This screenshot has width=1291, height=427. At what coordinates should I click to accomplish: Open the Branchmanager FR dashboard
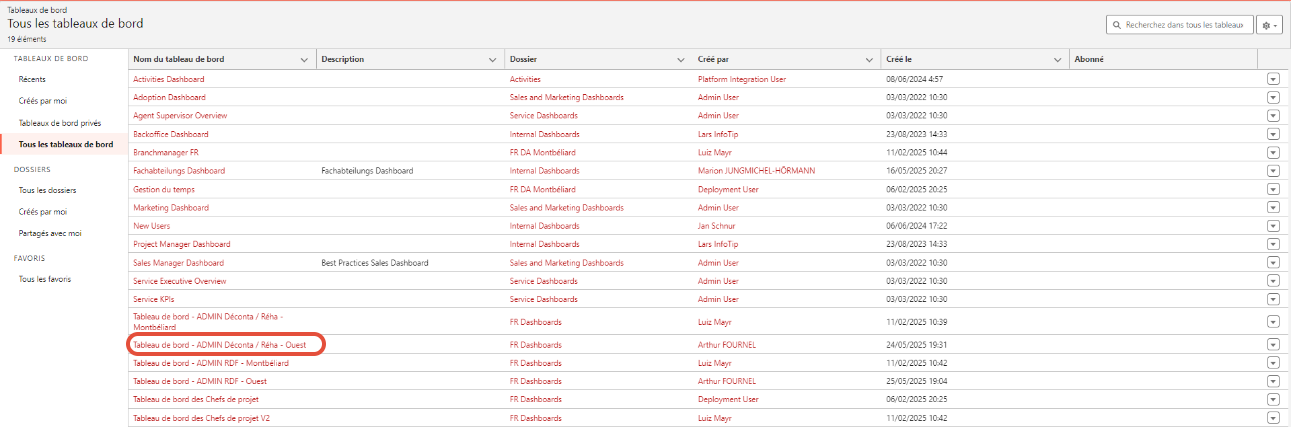[x=166, y=152]
